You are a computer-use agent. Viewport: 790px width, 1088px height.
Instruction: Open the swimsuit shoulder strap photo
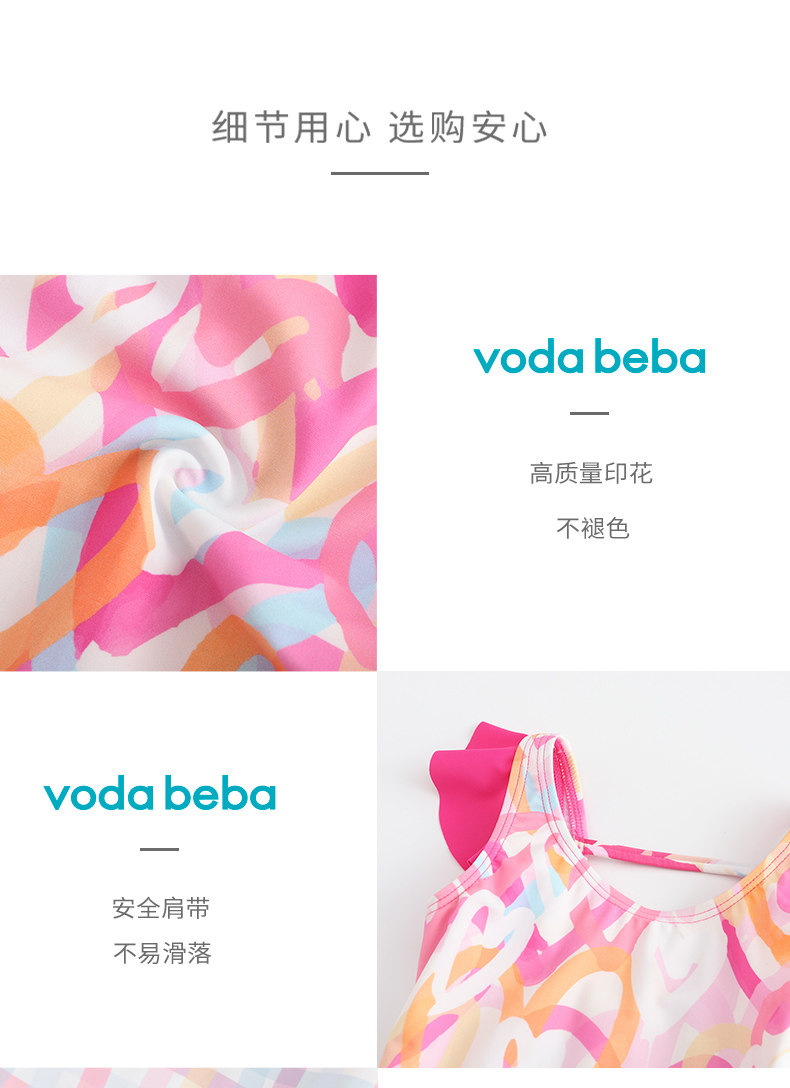(583, 869)
